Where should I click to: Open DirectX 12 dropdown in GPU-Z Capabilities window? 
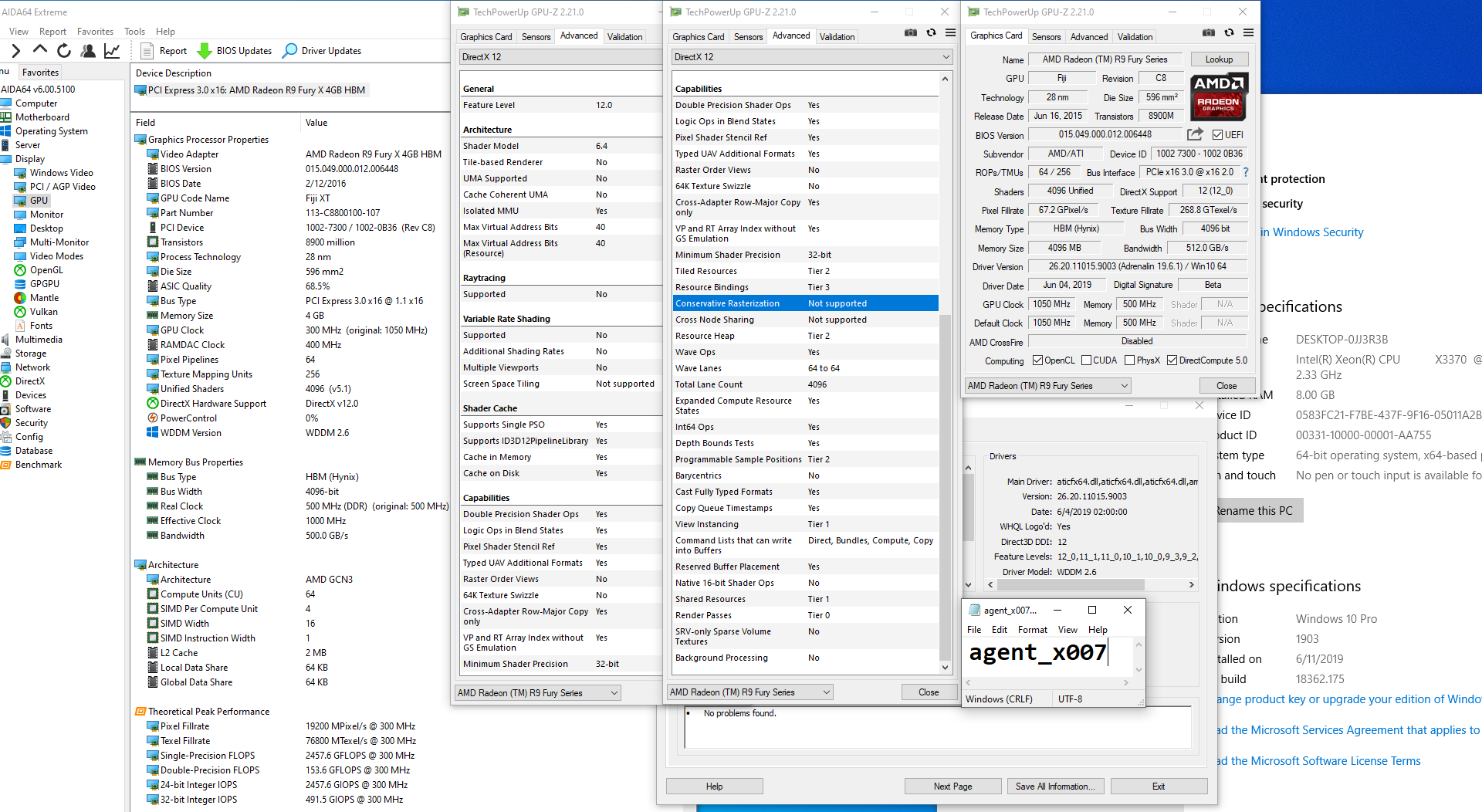(x=812, y=57)
